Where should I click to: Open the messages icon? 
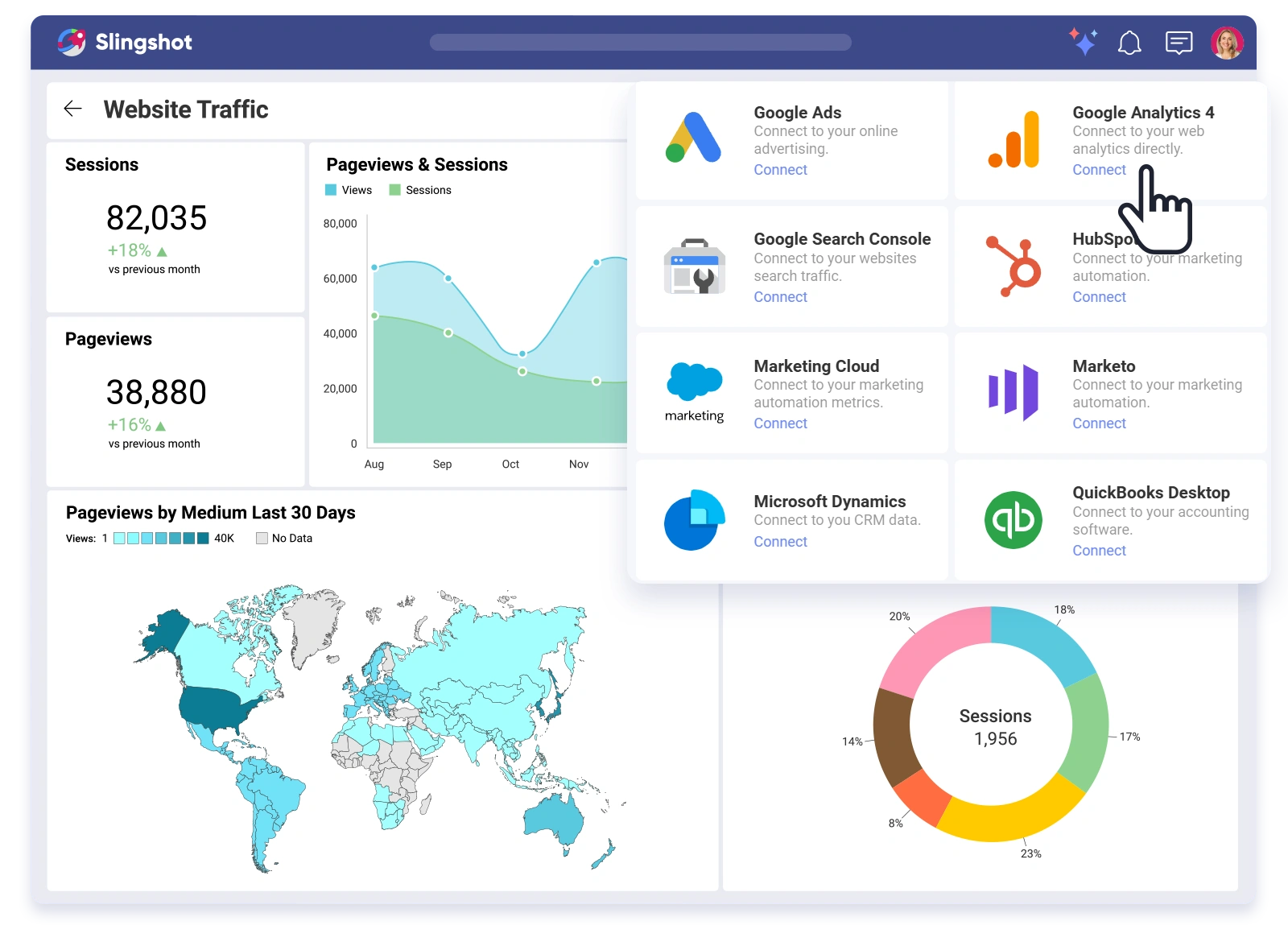[x=1179, y=42]
